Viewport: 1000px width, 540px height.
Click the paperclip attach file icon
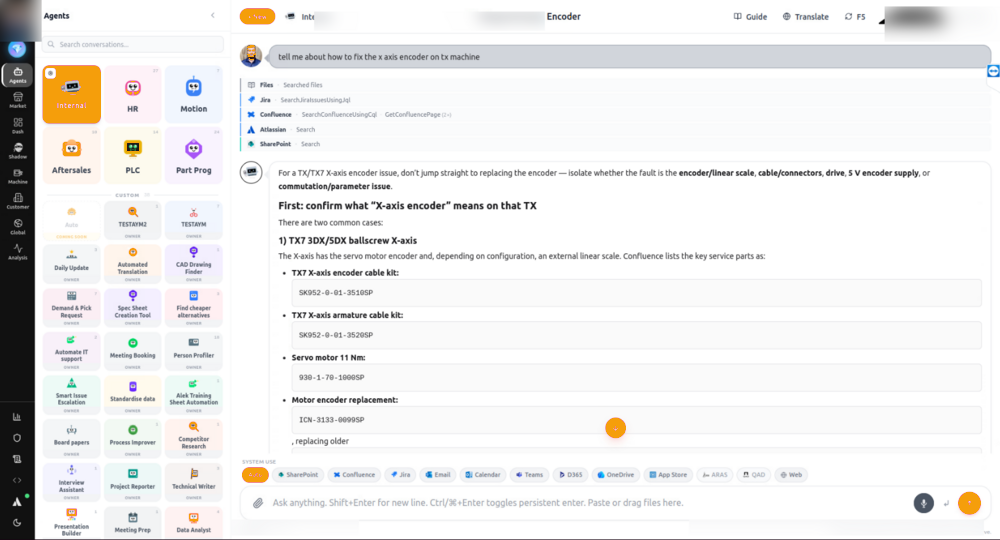(258, 503)
